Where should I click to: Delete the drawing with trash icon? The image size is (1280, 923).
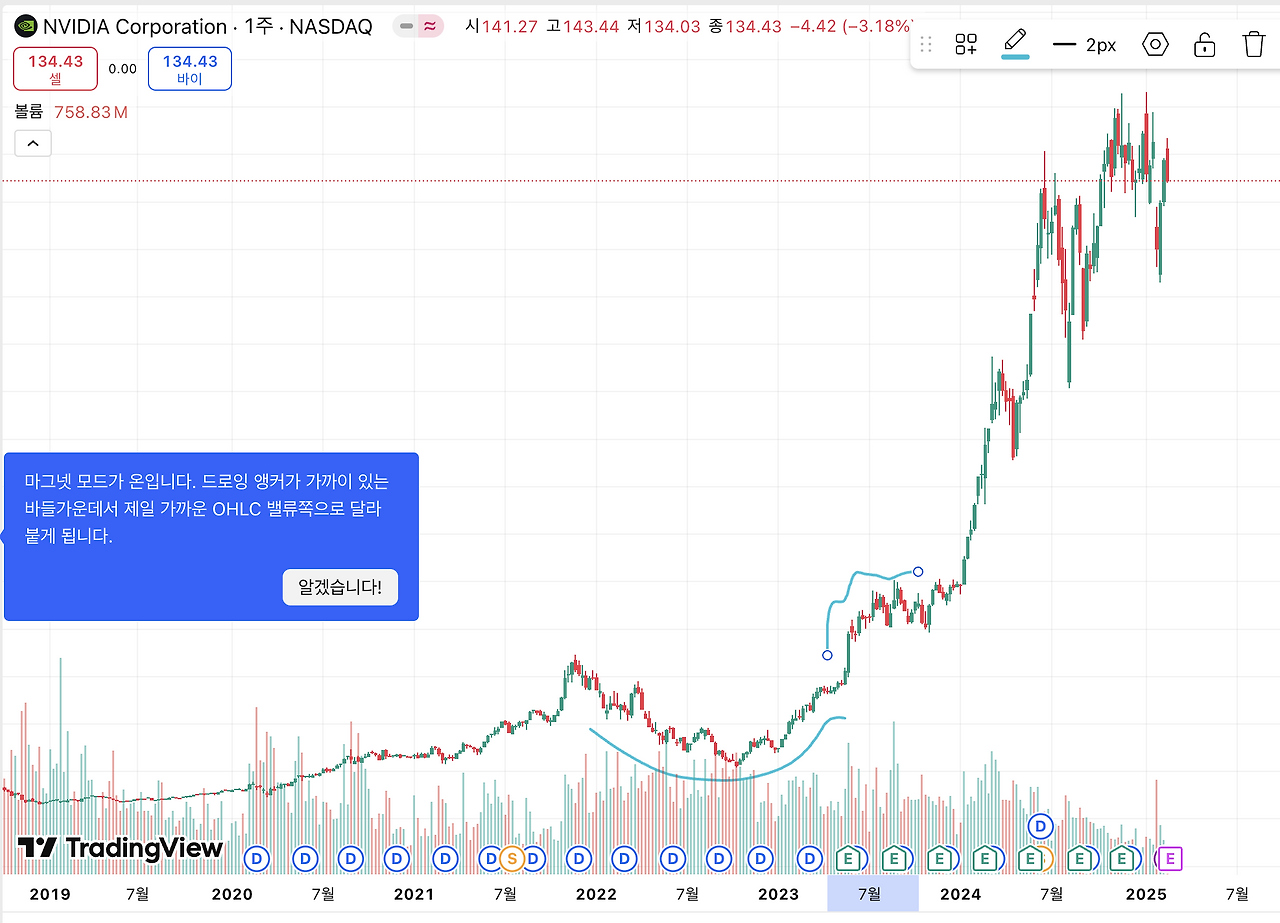[1252, 43]
